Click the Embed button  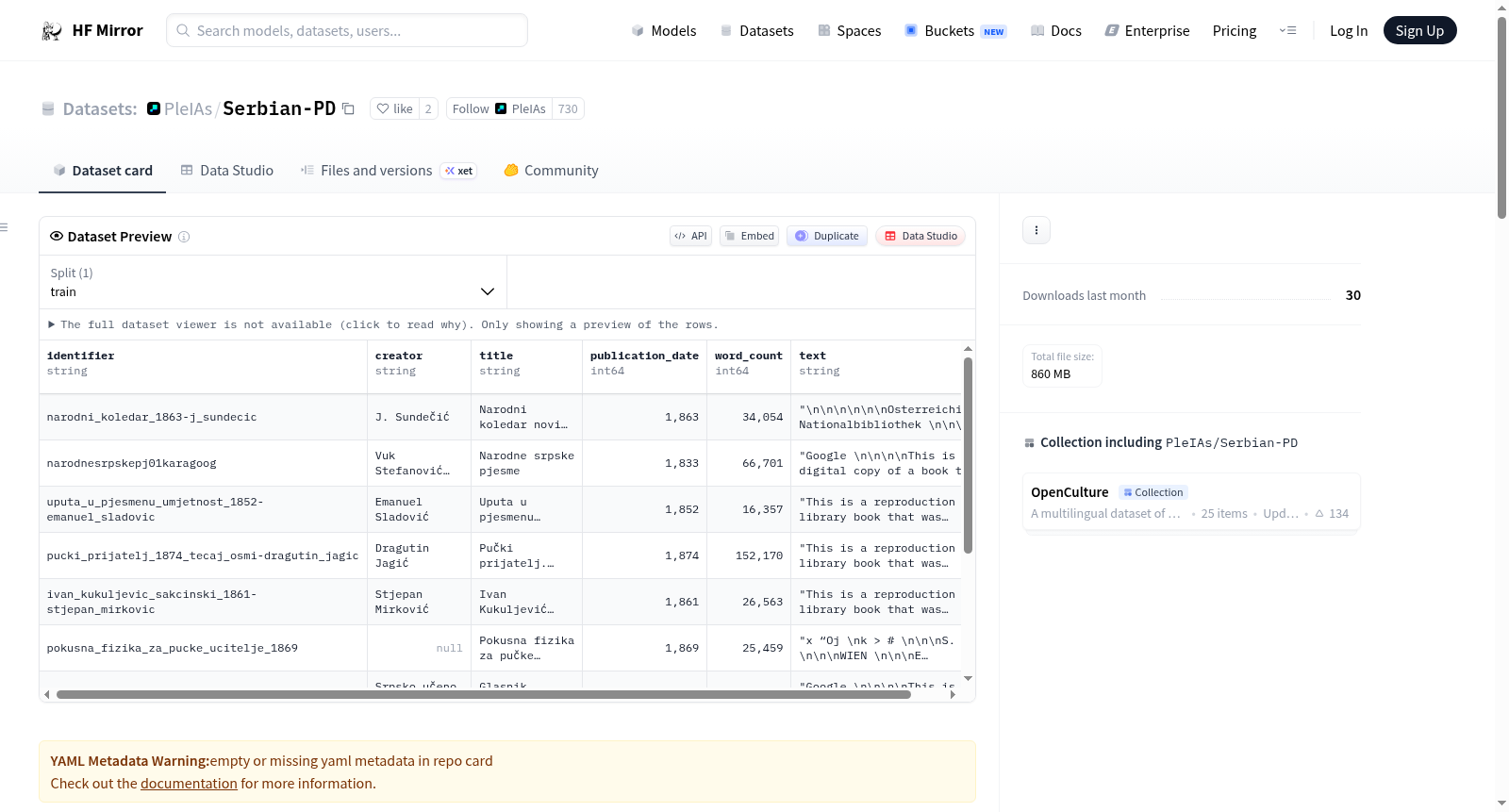749,236
